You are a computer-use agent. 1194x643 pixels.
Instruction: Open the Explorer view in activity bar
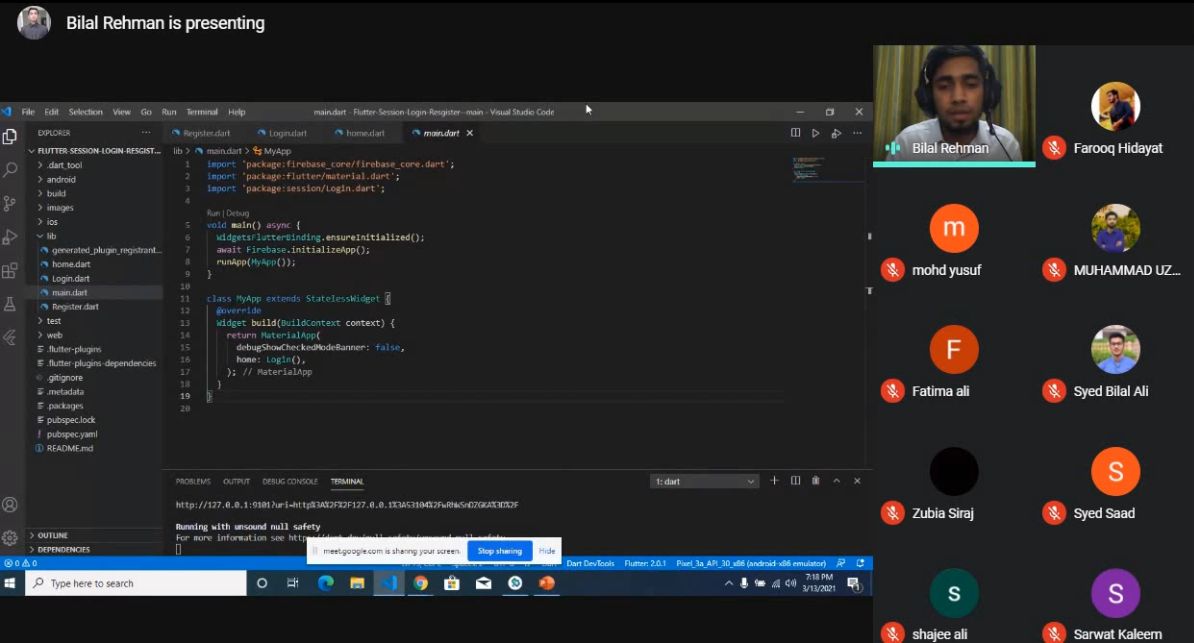10,136
